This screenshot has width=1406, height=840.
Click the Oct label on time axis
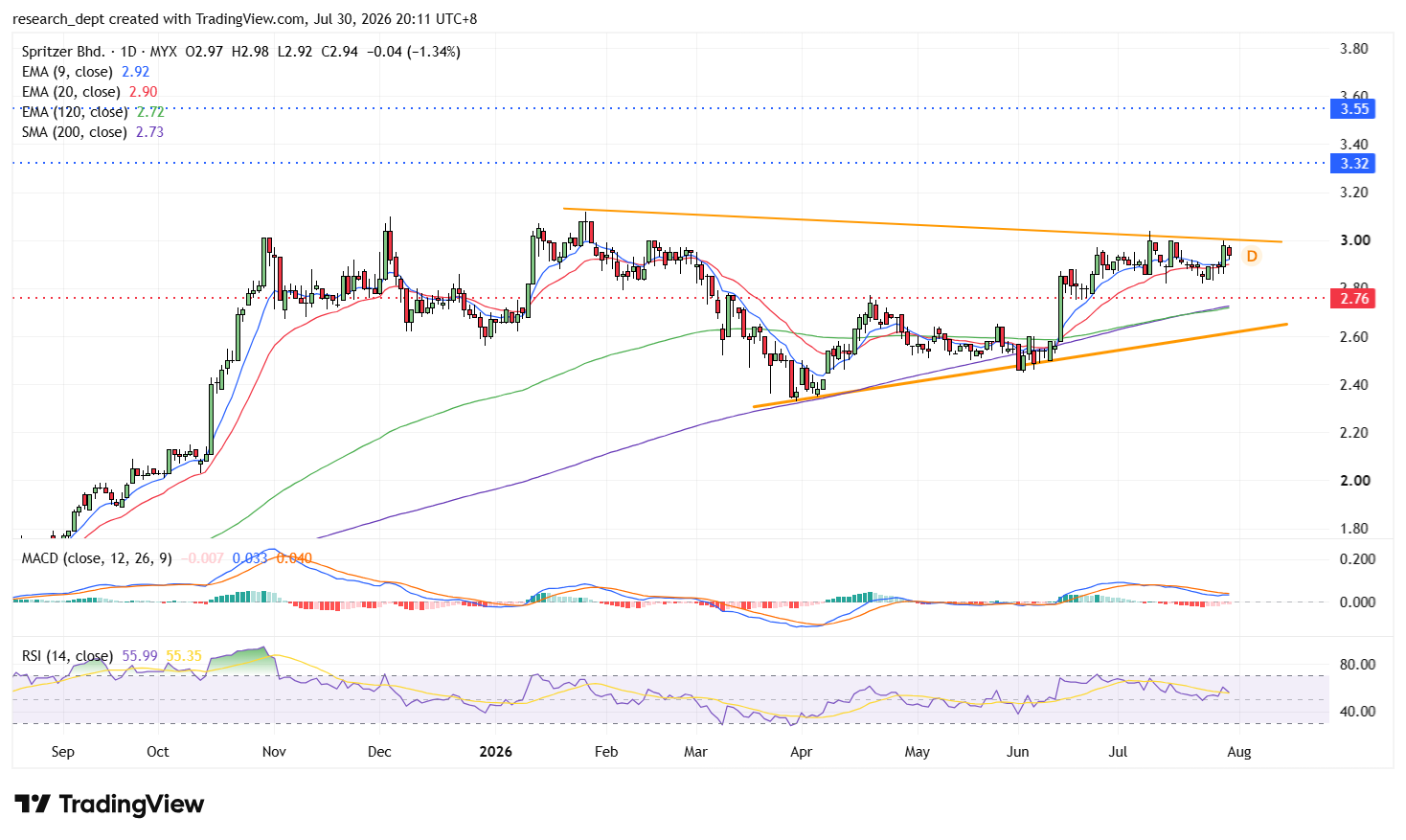pos(158,752)
